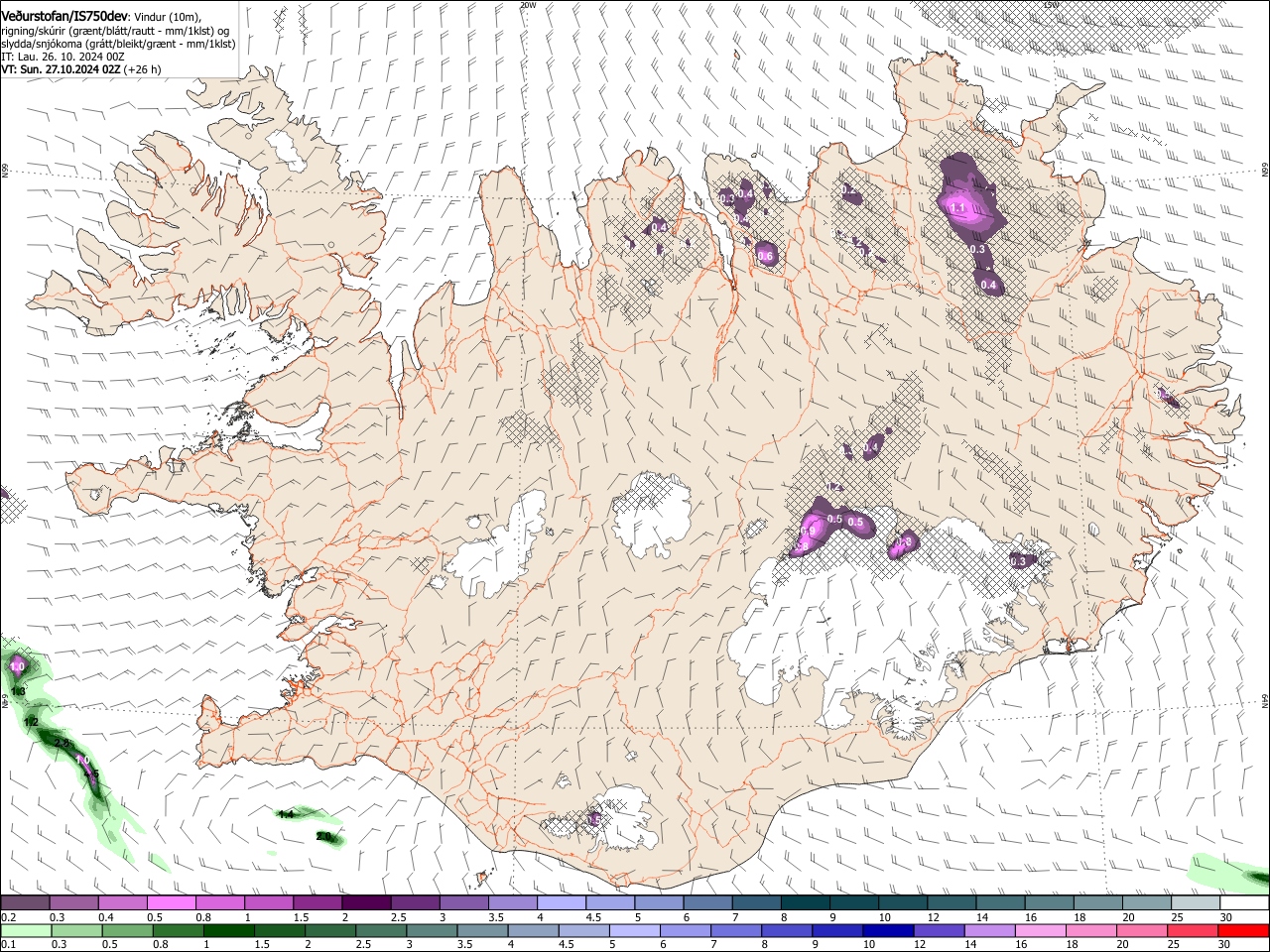Click the 'rigning/skúrir' description line
This screenshot has width=1270, height=952.
click(x=115, y=31)
